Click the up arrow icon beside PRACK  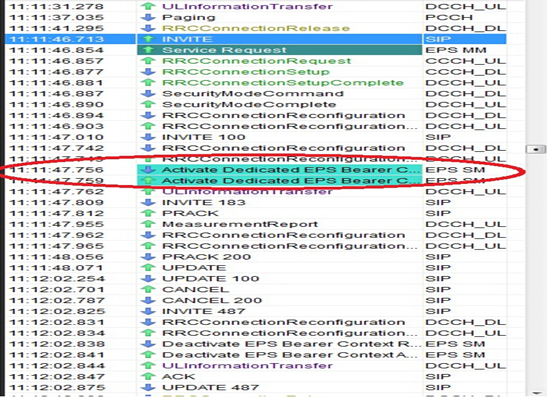[x=149, y=213]
